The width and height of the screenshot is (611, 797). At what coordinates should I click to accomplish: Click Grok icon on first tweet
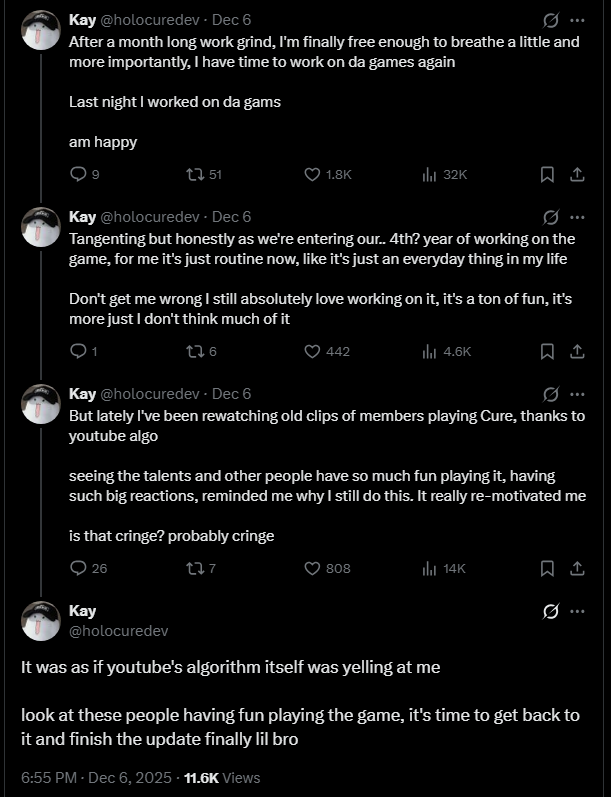click(x=549, y=20)
